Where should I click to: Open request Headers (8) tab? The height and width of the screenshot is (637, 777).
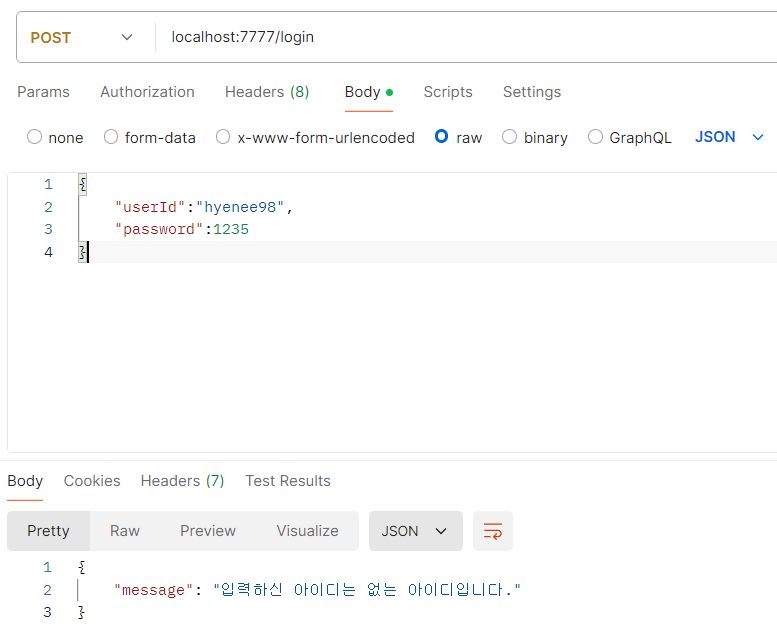coord(267,92)
